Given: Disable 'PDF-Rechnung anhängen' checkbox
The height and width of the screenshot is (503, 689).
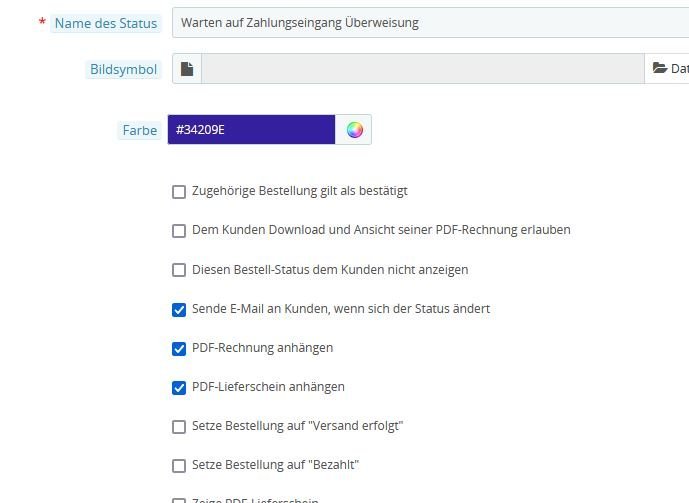Looking at the screenshot, I should pyautogui.click(x=179, y=349).
